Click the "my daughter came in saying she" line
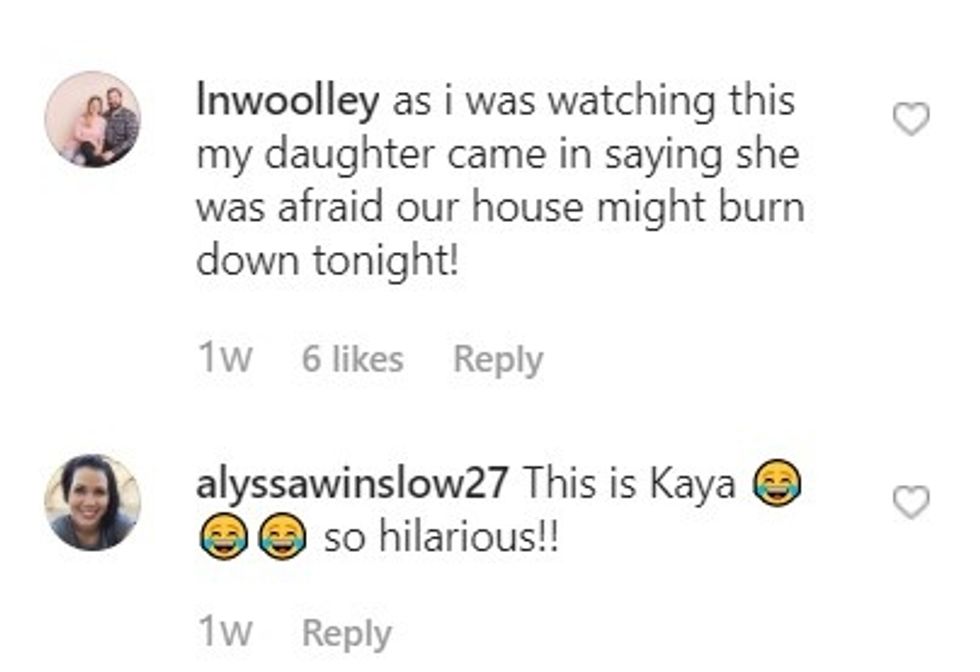 [x=498, y=156]
